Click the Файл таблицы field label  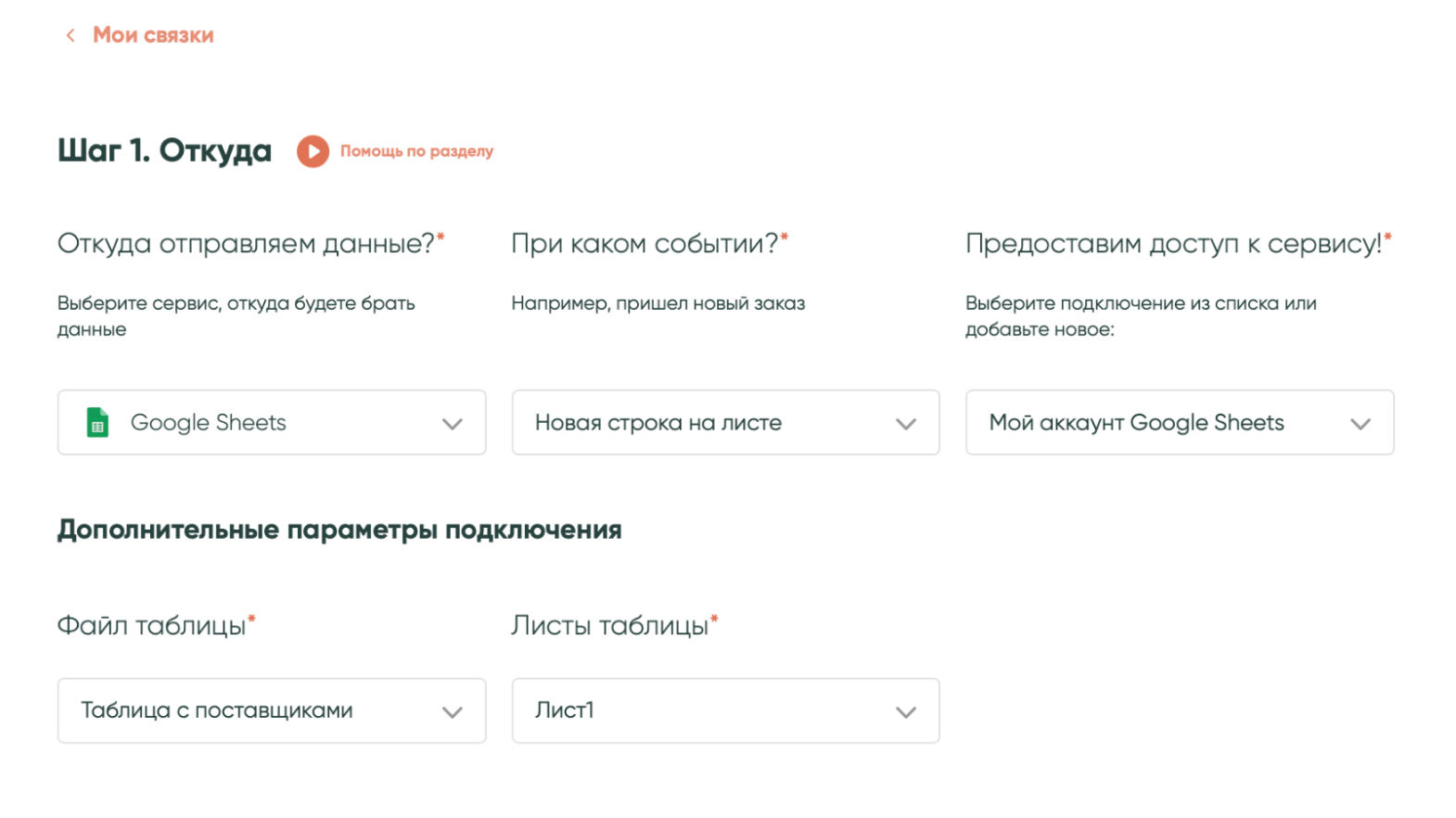point(151,626)
